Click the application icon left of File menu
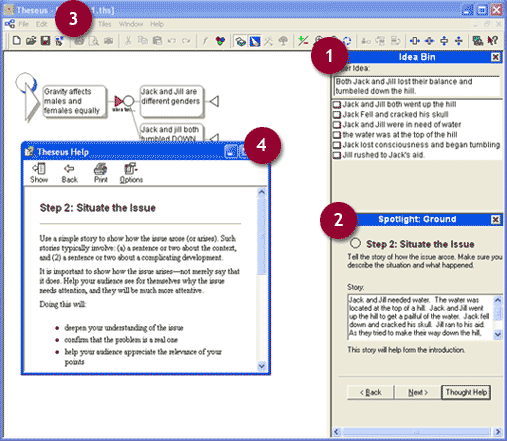This screenshot has width=507, height=441. 10,24
